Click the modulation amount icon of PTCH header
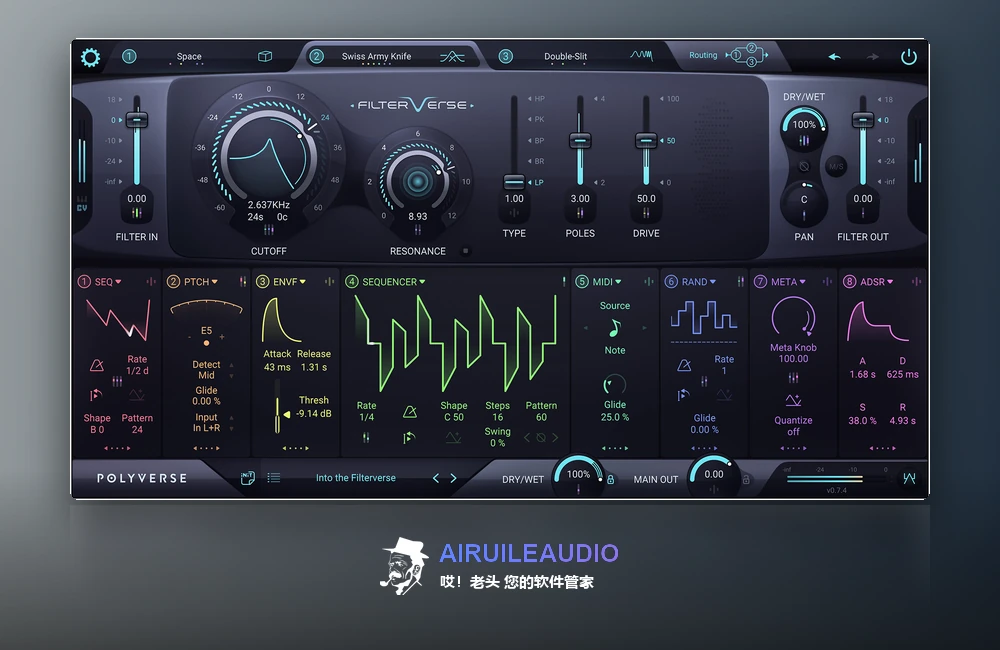Viewport: 1000px width, 650px height. (242, 282)
